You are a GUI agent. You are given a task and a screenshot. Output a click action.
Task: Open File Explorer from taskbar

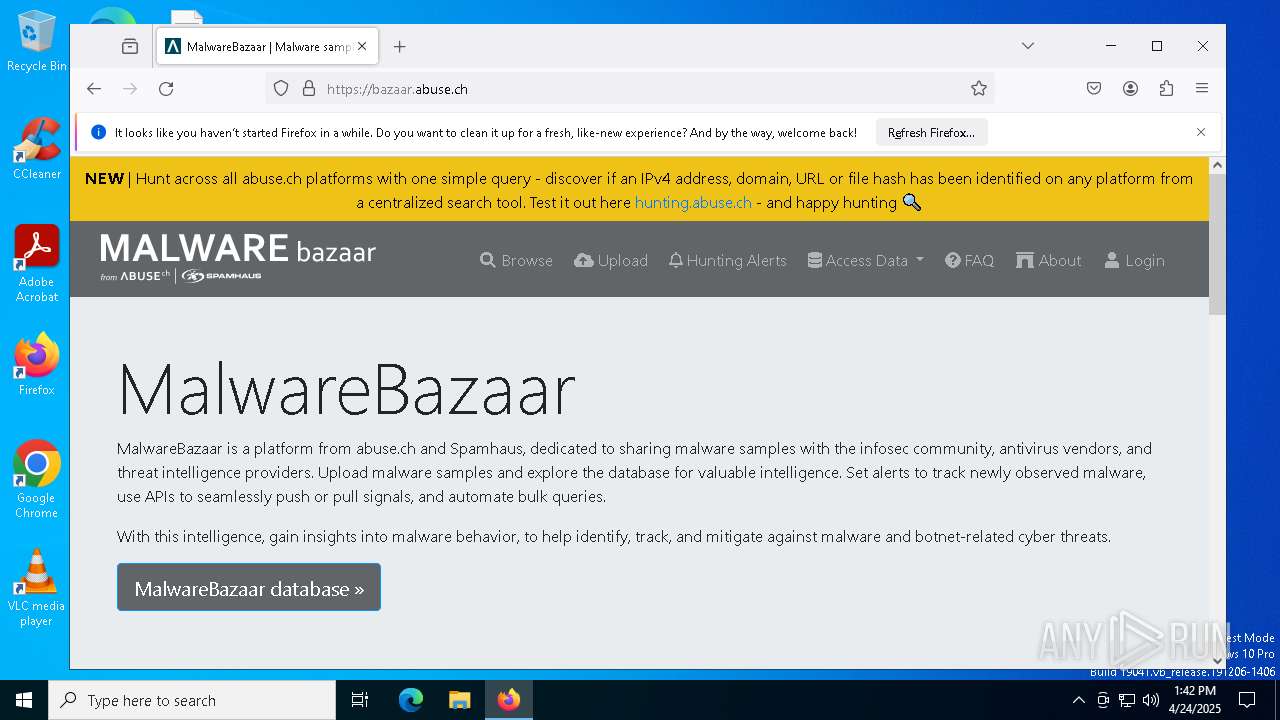(459, 700)
